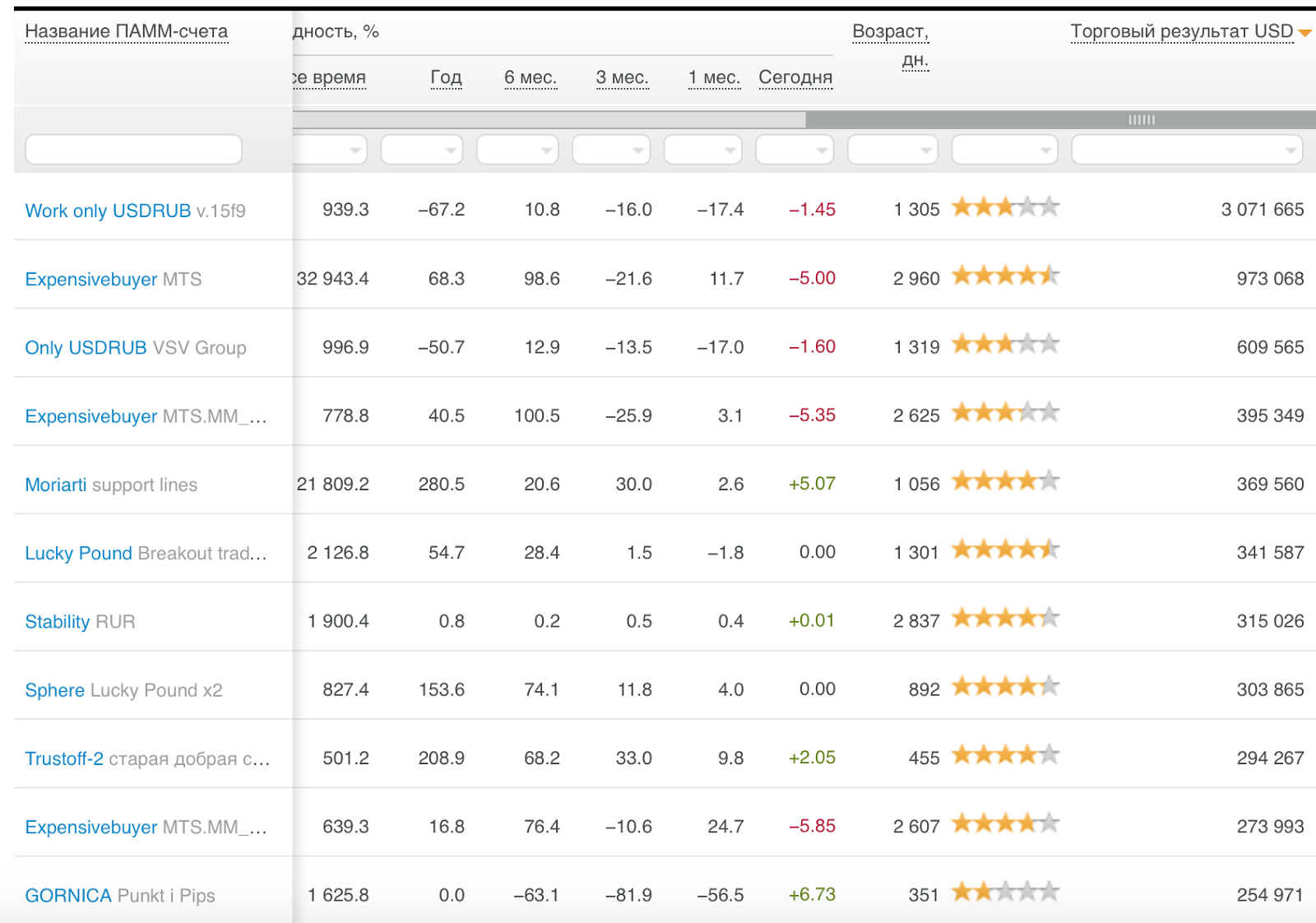Click star rating of Stability RUR row
Screen dimensions: 1316x923
point(1005,619)
